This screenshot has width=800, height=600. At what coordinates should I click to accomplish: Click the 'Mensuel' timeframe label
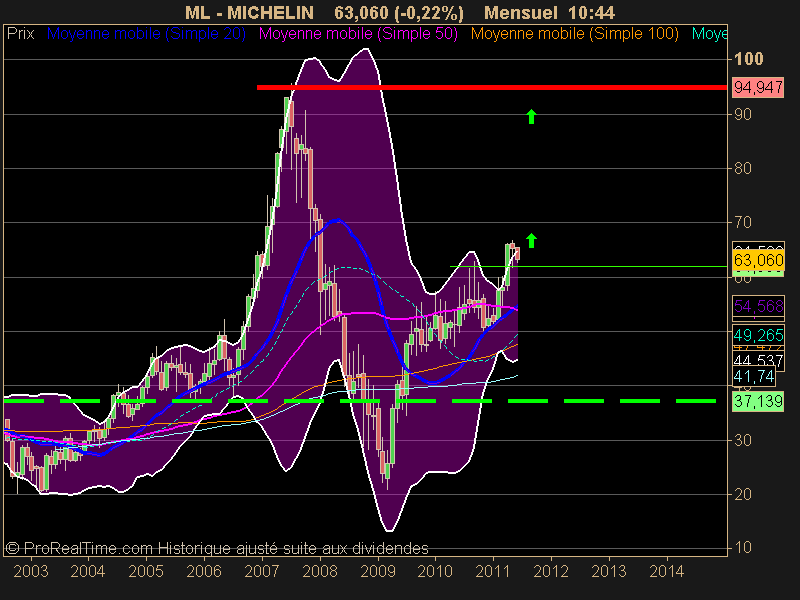[x=520, y=13]
